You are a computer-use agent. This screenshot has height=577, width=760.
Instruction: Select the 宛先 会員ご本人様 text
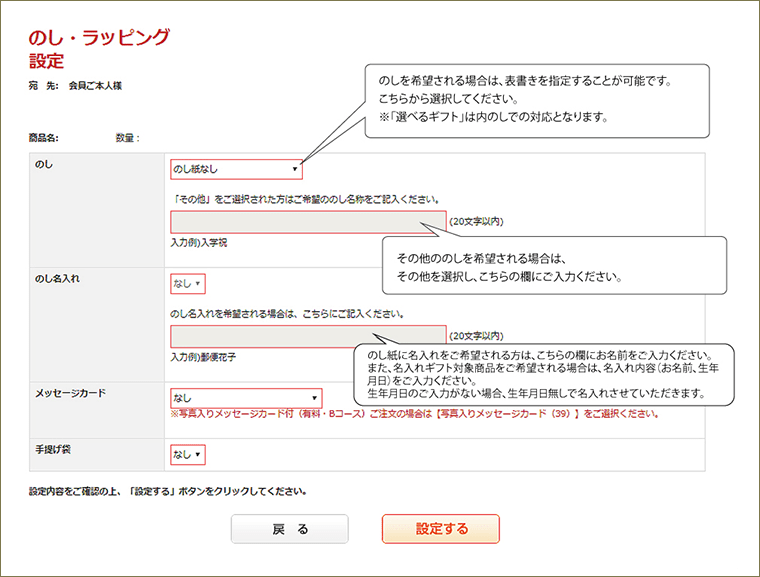coord(76,86)
